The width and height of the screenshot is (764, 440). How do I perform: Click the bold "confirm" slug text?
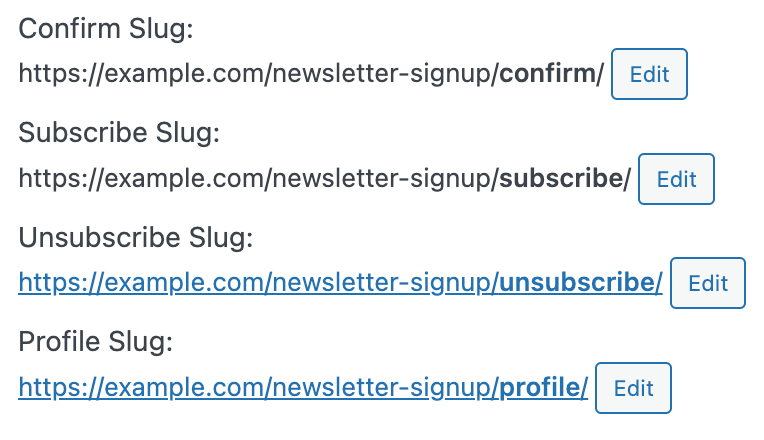(547, 75)
